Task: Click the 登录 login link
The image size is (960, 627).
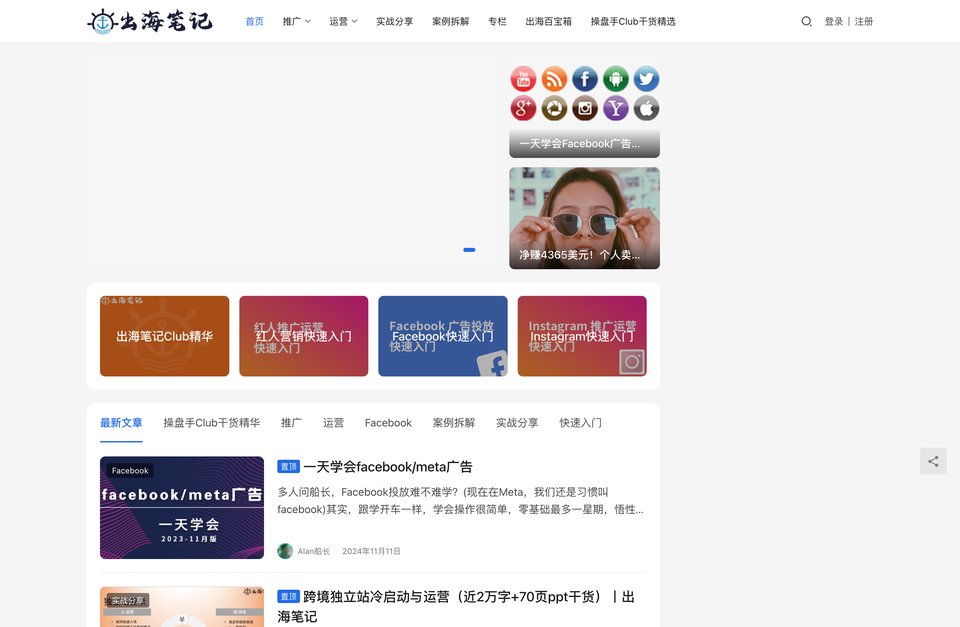Action: tap(833, 21)
